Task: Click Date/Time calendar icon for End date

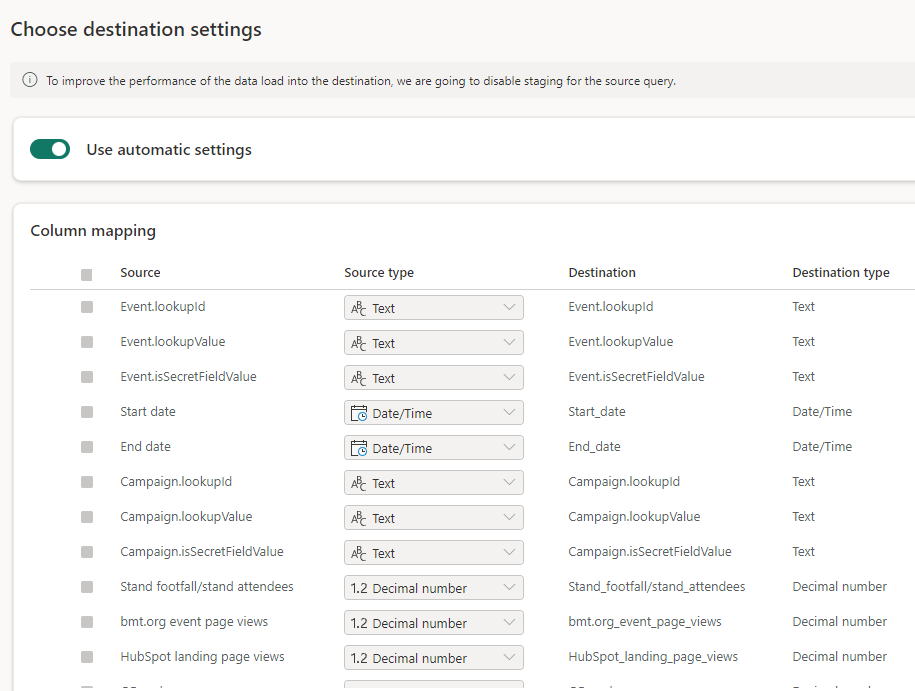Action: pos(359,448)
